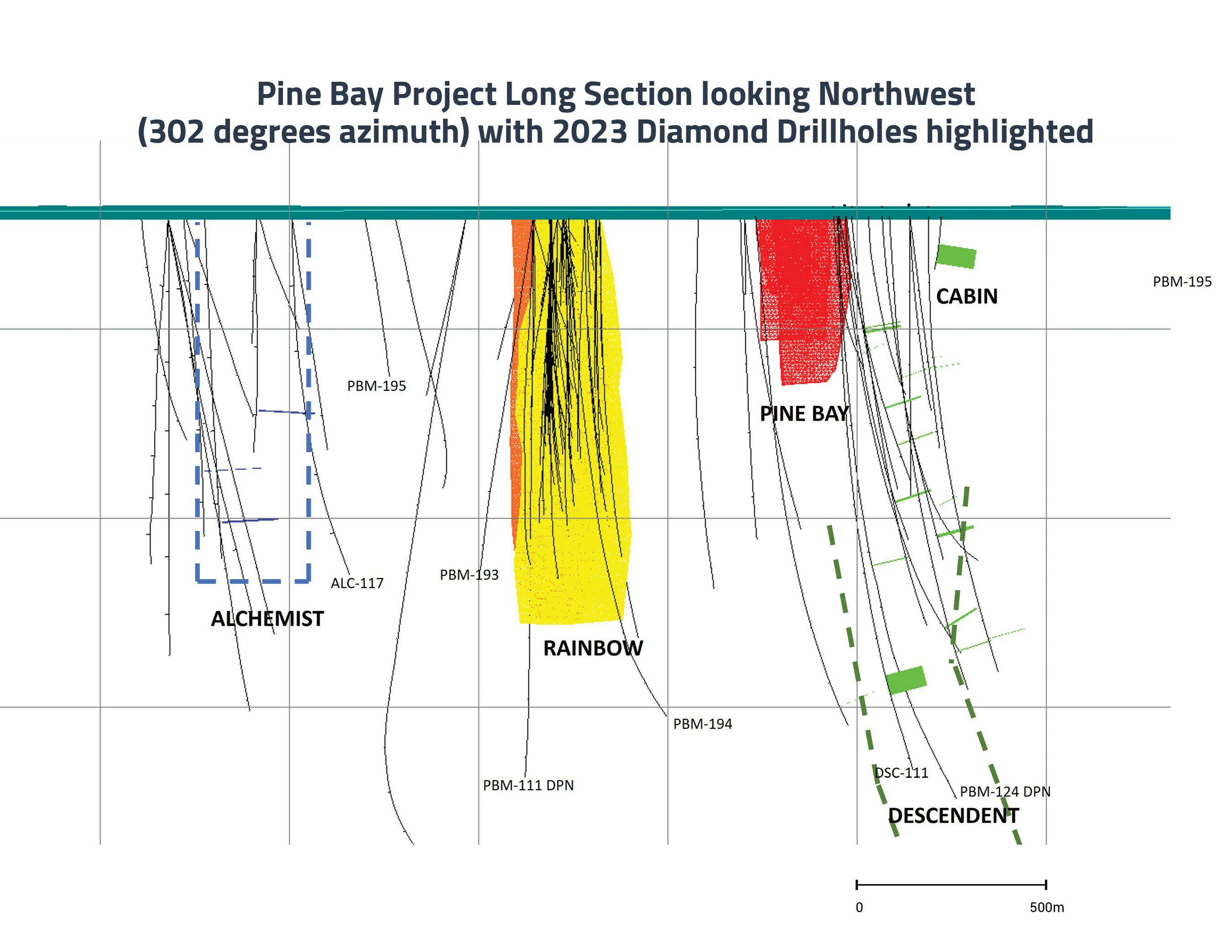The height and width of the screenshot is (952, 1232).
Task: Click the teal surface line band
Action: [585, 213]
